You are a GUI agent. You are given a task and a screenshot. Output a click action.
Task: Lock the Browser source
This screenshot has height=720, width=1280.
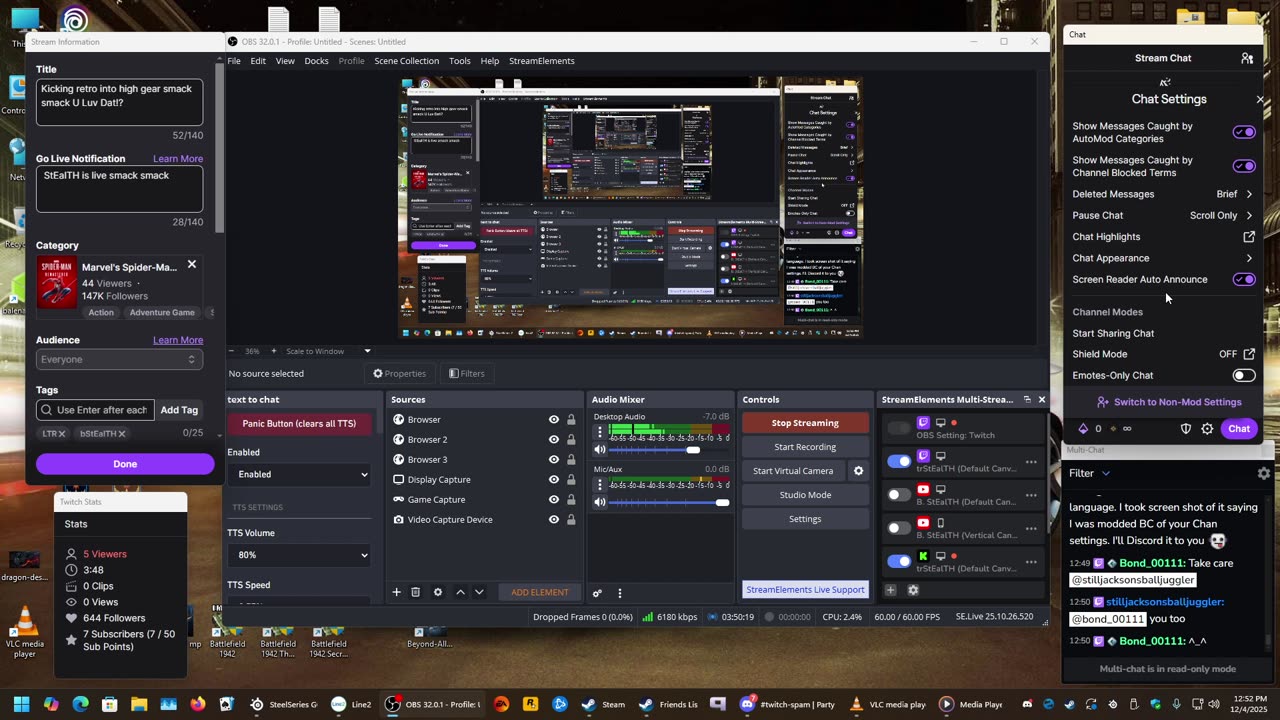point(571,420)
